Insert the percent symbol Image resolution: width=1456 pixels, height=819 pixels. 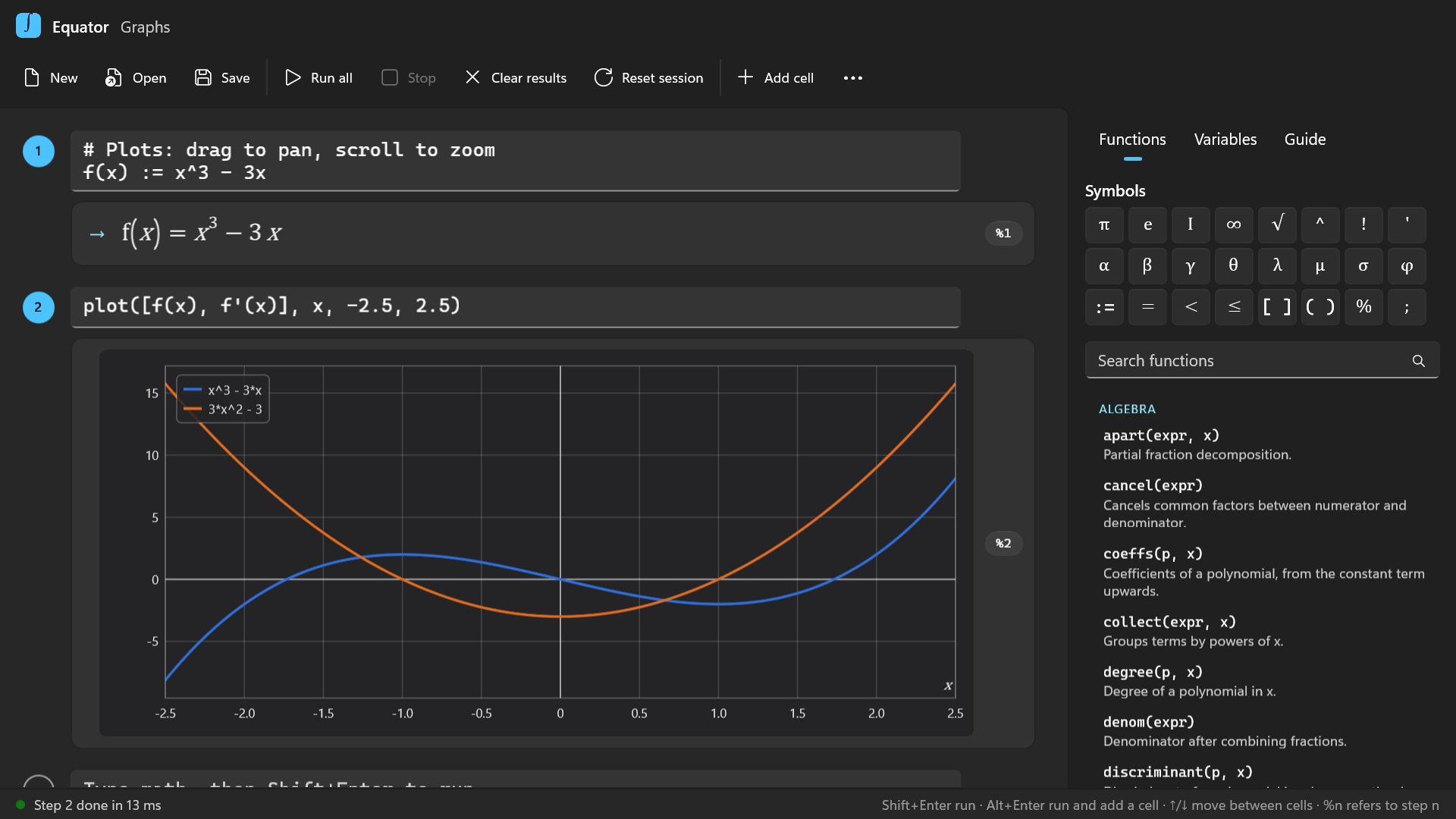pyautogui.click(x=1363, y=306)
